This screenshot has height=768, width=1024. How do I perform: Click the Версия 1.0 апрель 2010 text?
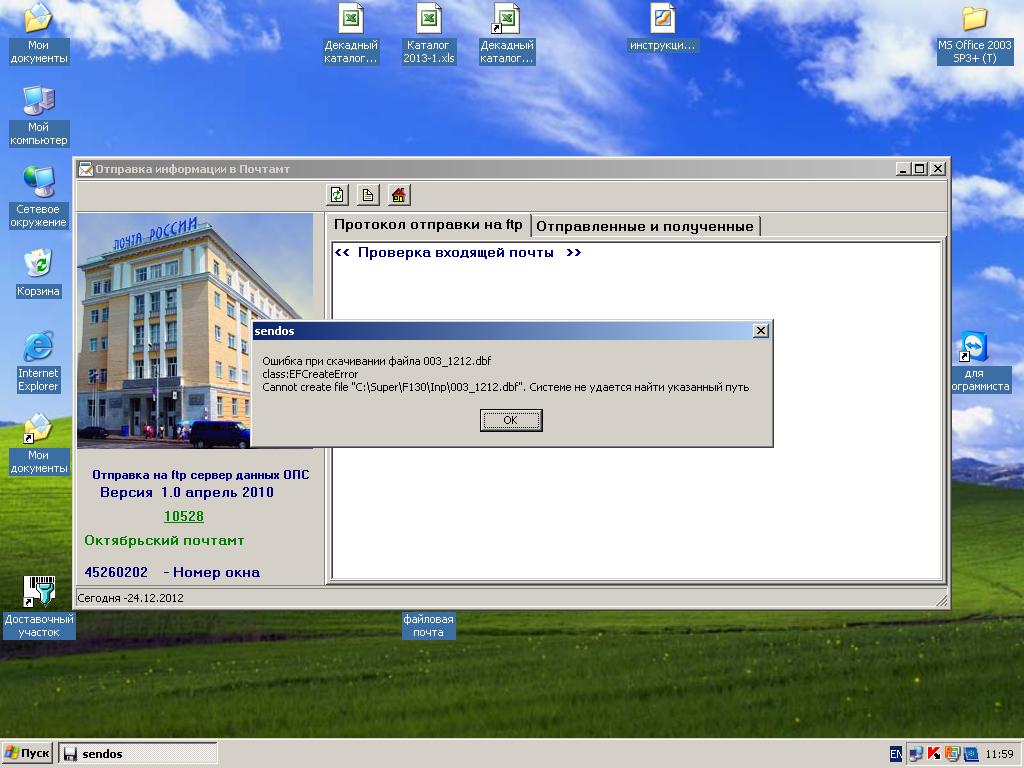[187, 492]
